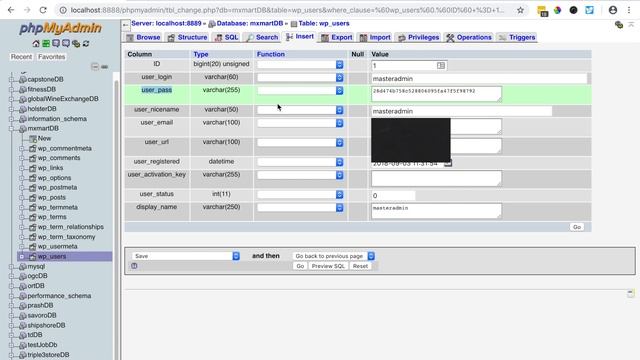Switch to the SQL tab
This screenshot has height=360, width=640.
[x=226, y=38]
